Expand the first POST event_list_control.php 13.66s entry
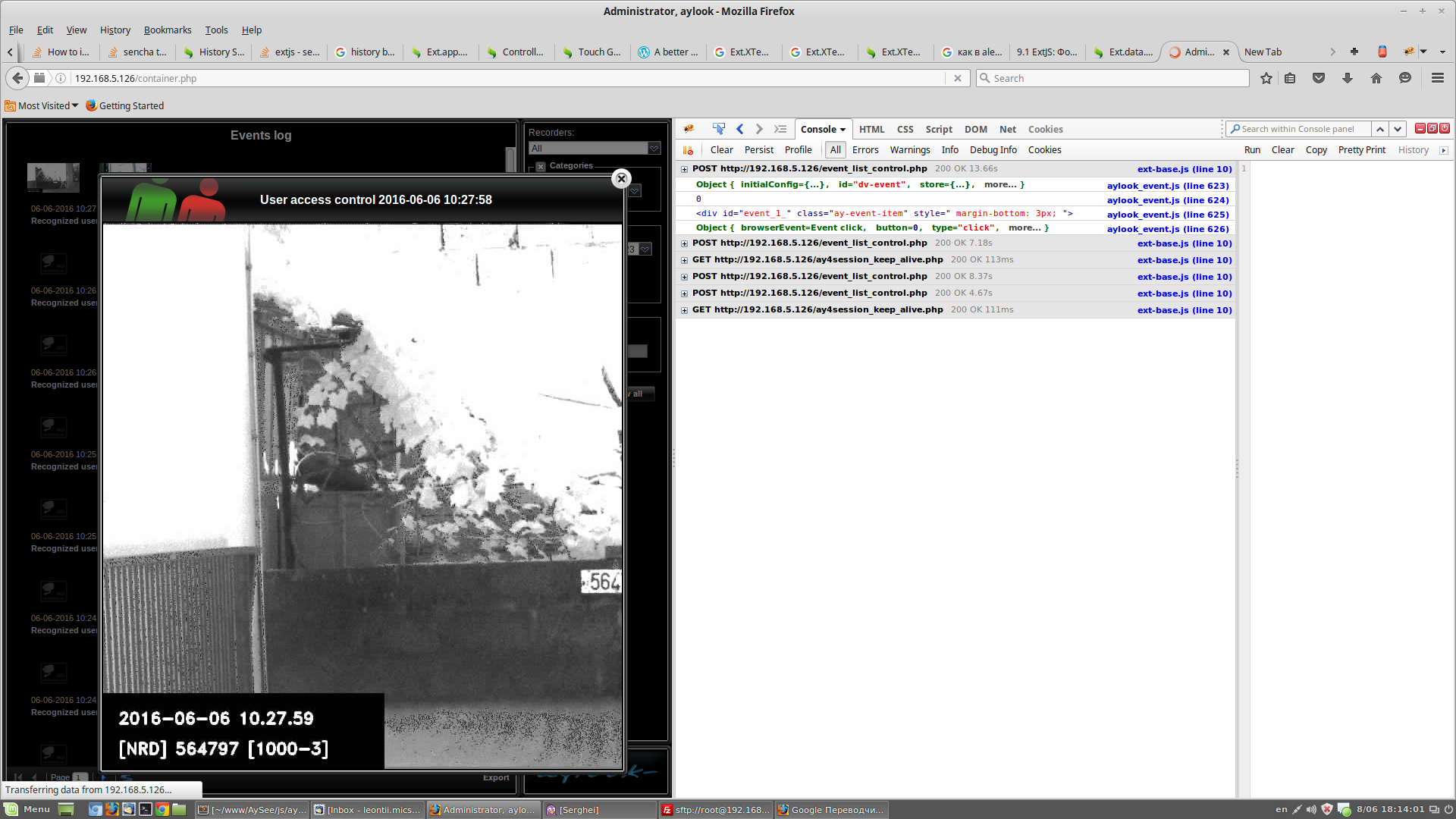The width and height of the screenshot is (1456, 819). coord(684,169)
